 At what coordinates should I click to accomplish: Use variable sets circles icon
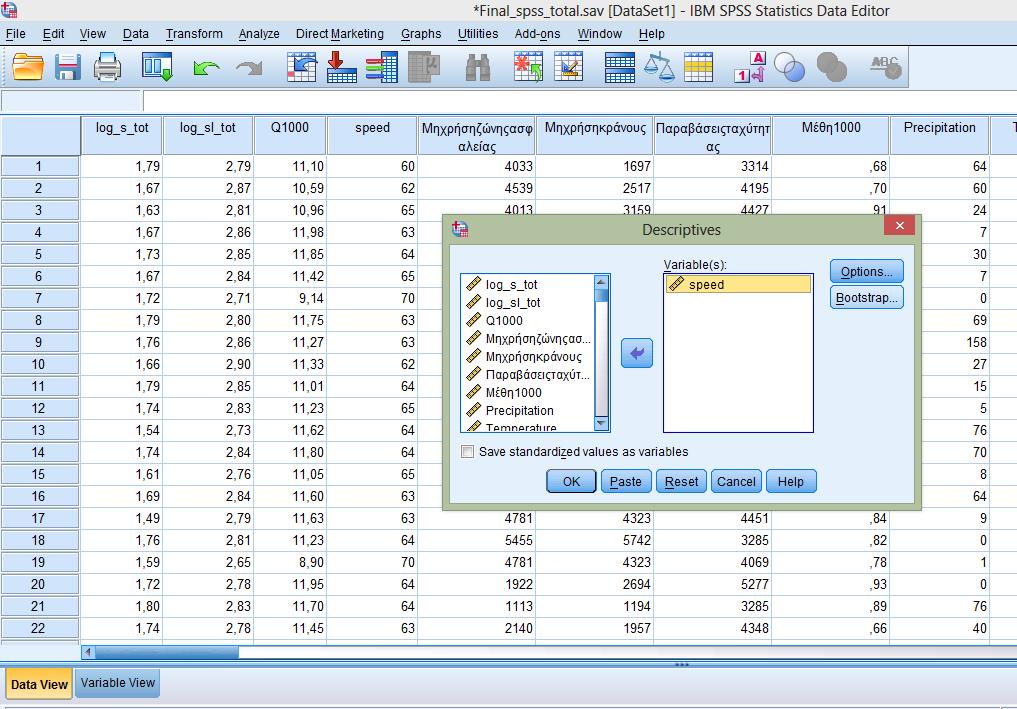(x=789, y=67)
